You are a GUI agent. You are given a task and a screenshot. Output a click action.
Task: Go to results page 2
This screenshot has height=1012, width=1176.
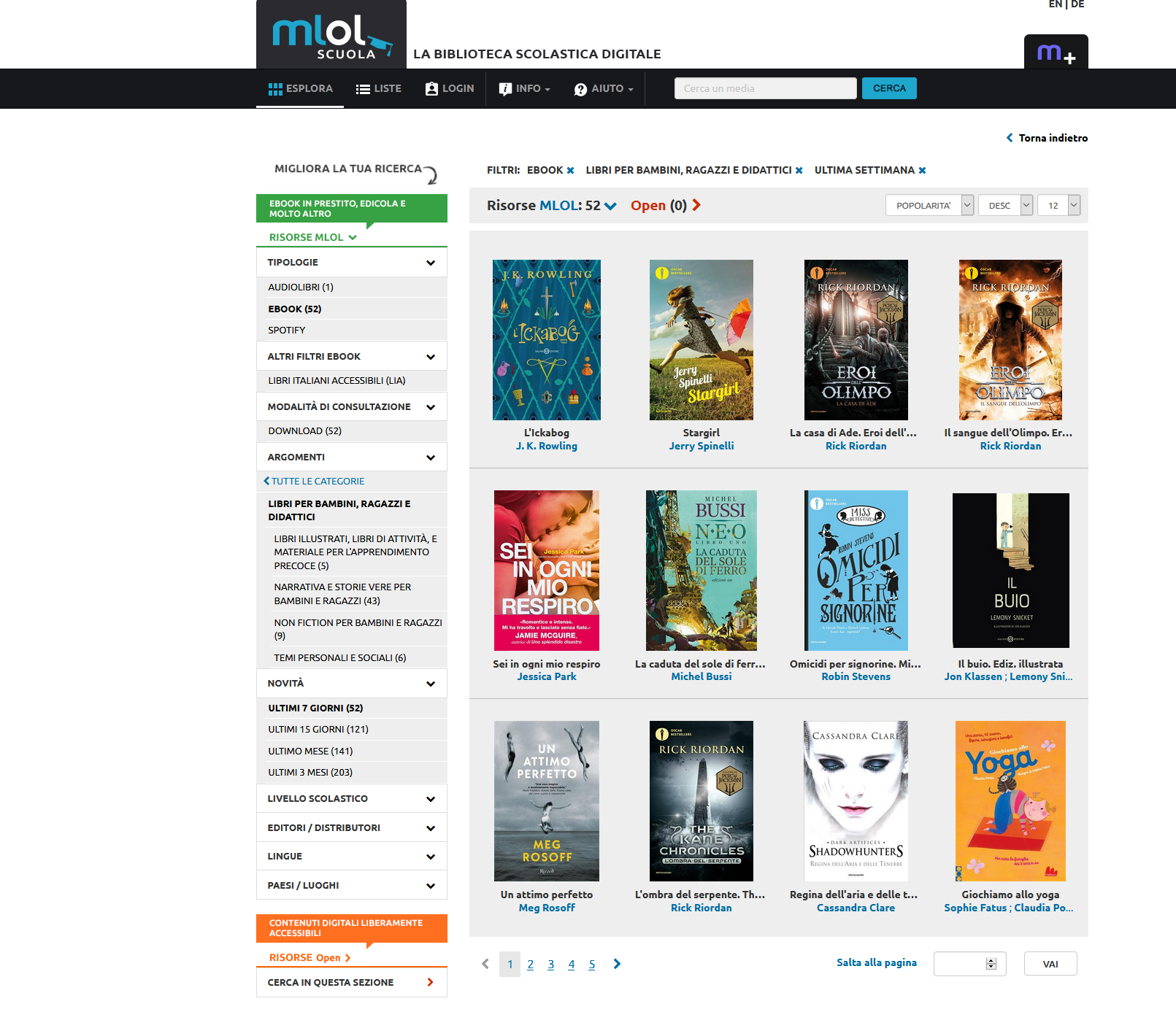pyautogui.click(x=531, y=964)
